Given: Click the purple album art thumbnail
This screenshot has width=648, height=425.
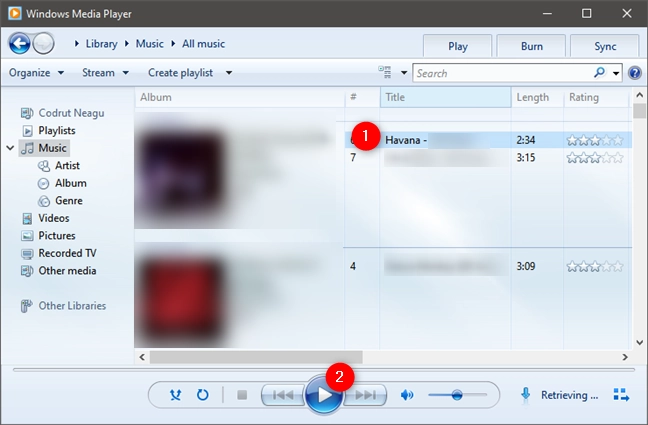Looking at the screenshot, I should click(x=182, y=170).
